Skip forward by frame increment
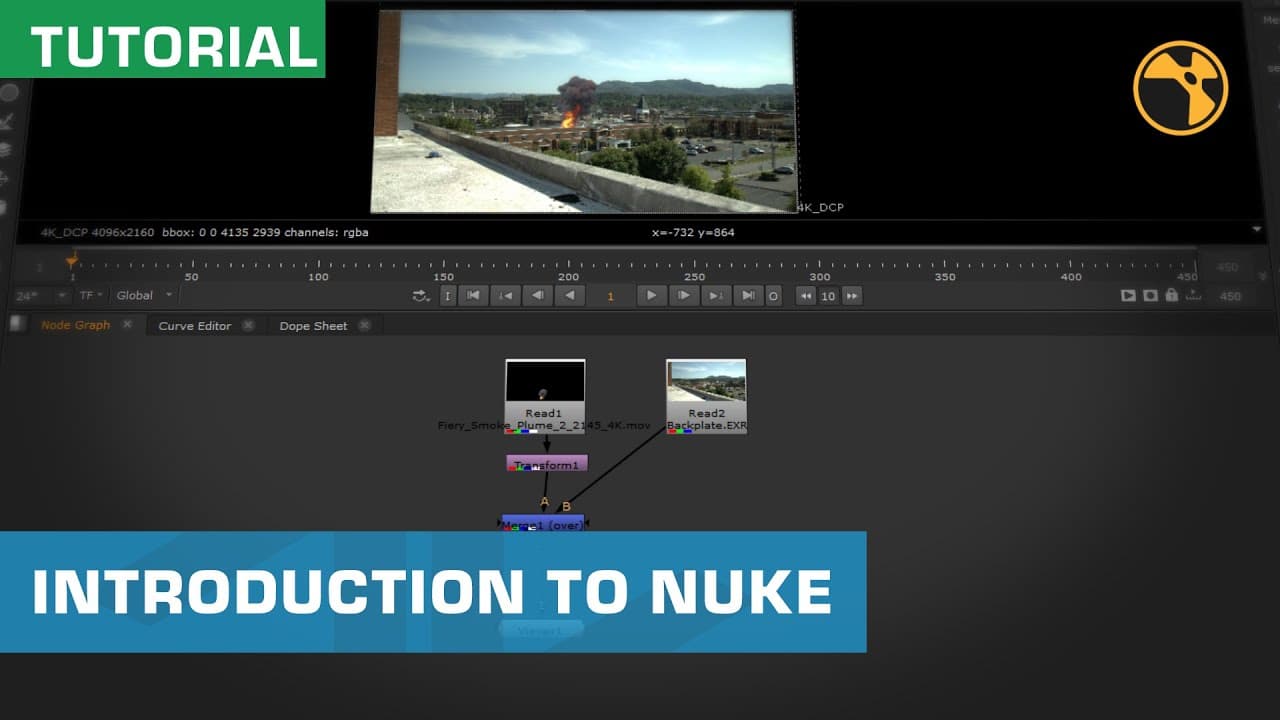 coord(852,296)
